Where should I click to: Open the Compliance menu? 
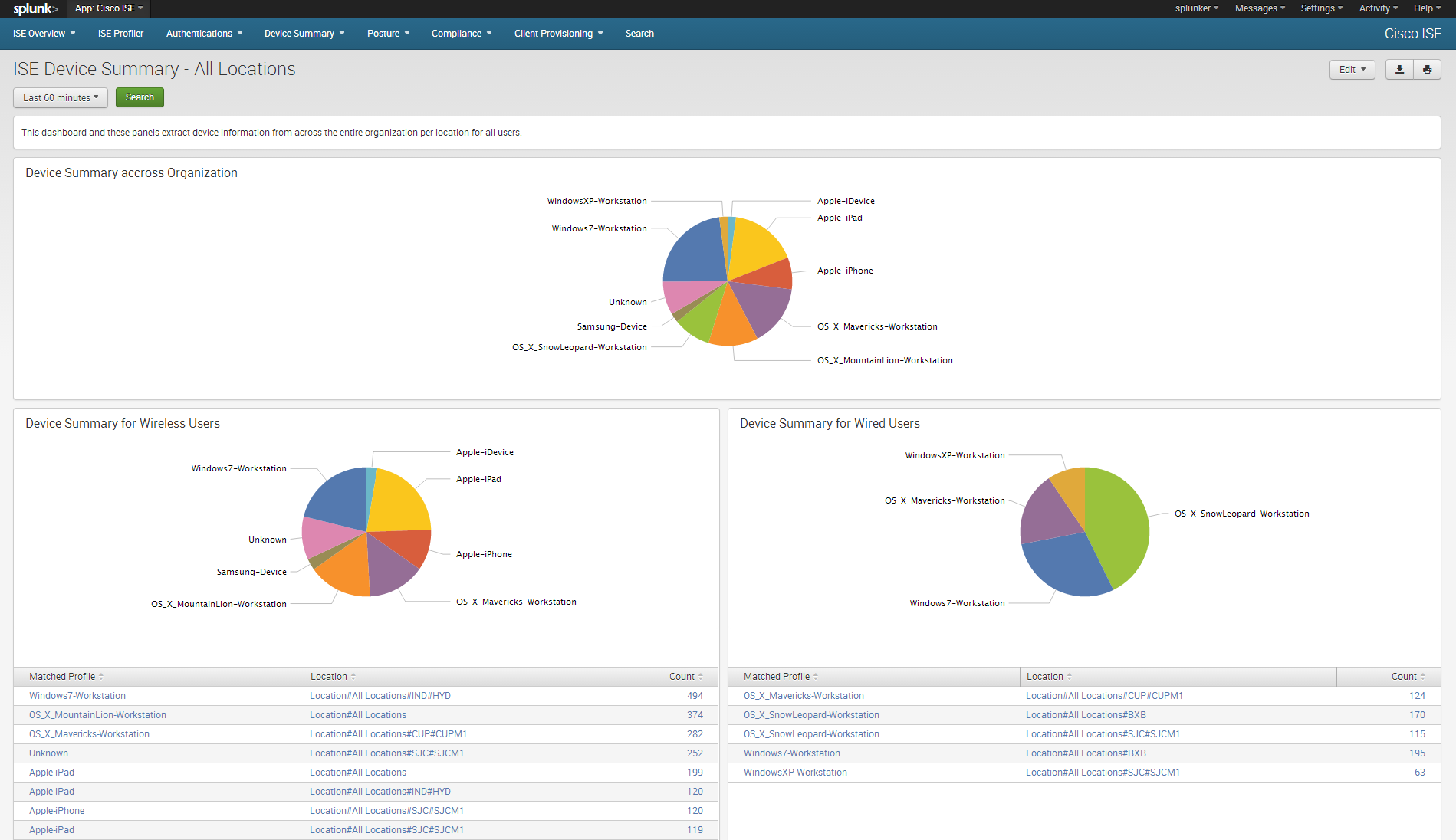[x=462, y=34]
